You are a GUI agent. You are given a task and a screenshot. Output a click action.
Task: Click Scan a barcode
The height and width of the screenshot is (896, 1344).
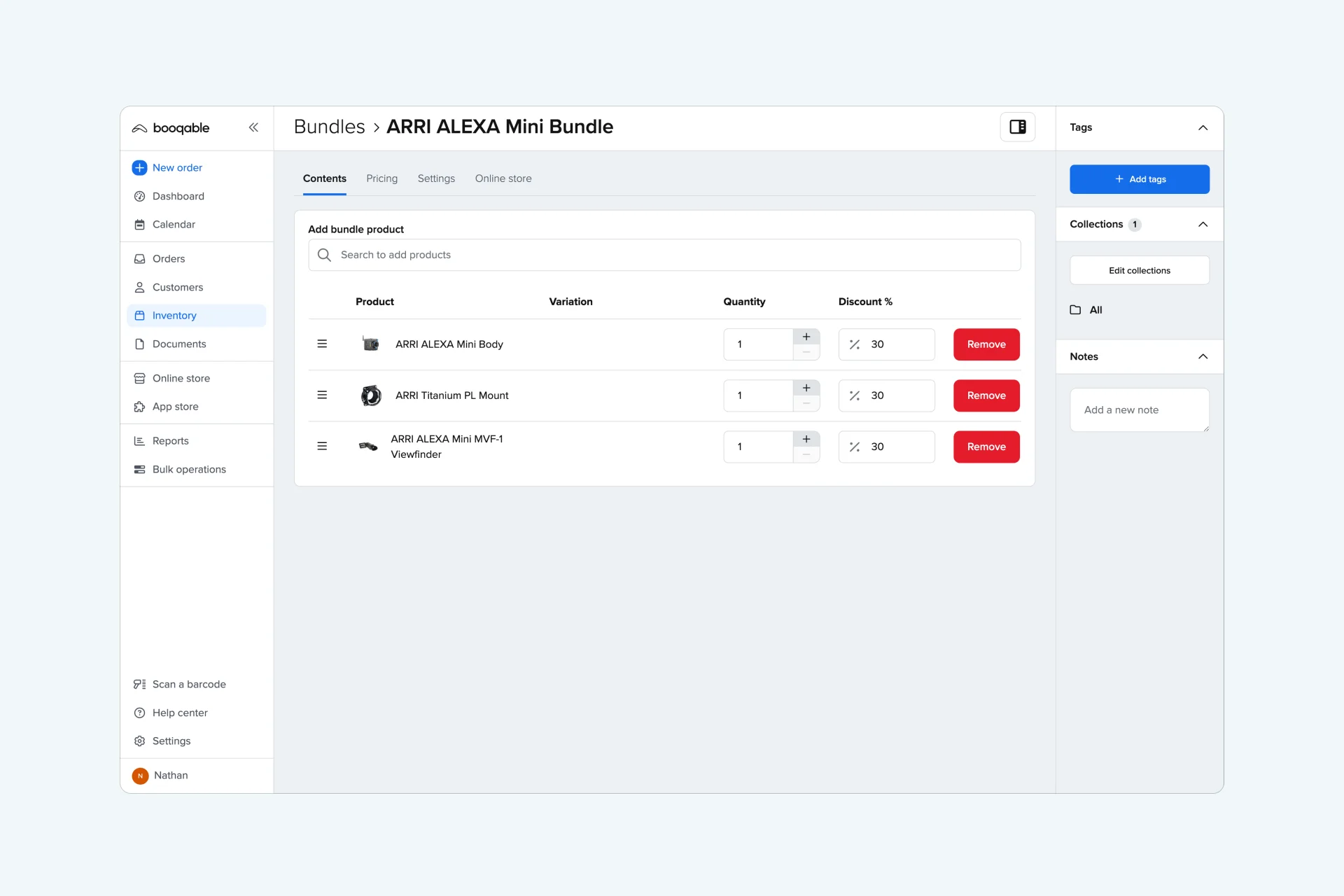tap(189, 685)
